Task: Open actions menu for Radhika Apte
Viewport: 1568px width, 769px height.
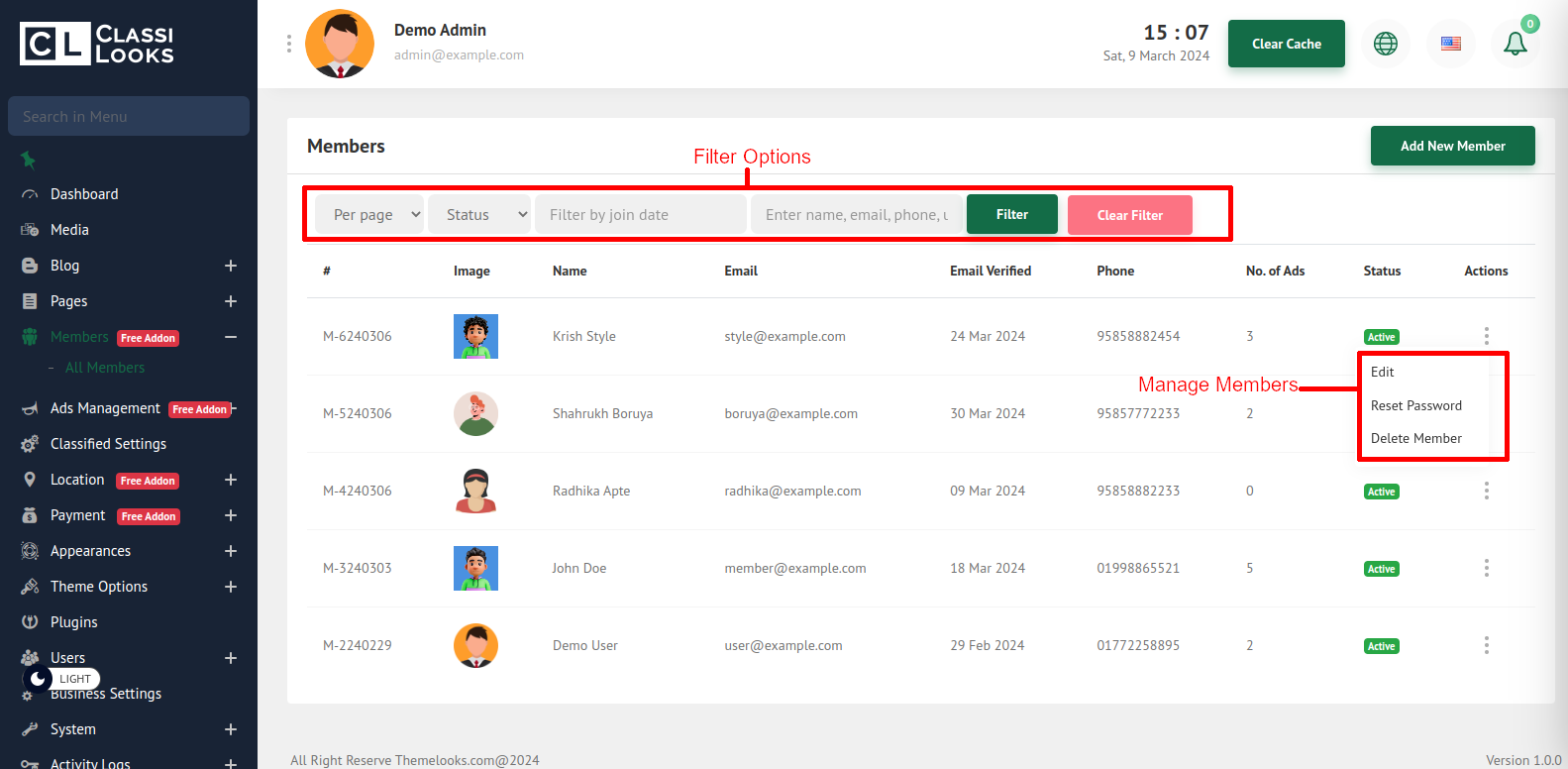Action: 1486,491
